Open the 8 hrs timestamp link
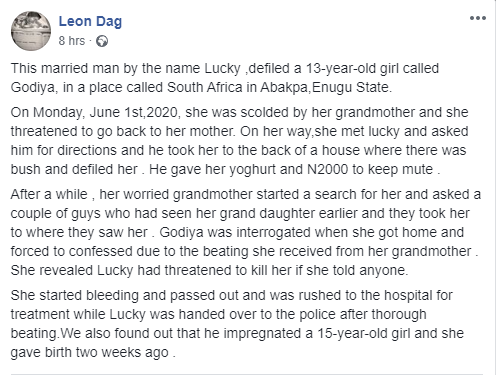496x375 pixels. [72, 41]
